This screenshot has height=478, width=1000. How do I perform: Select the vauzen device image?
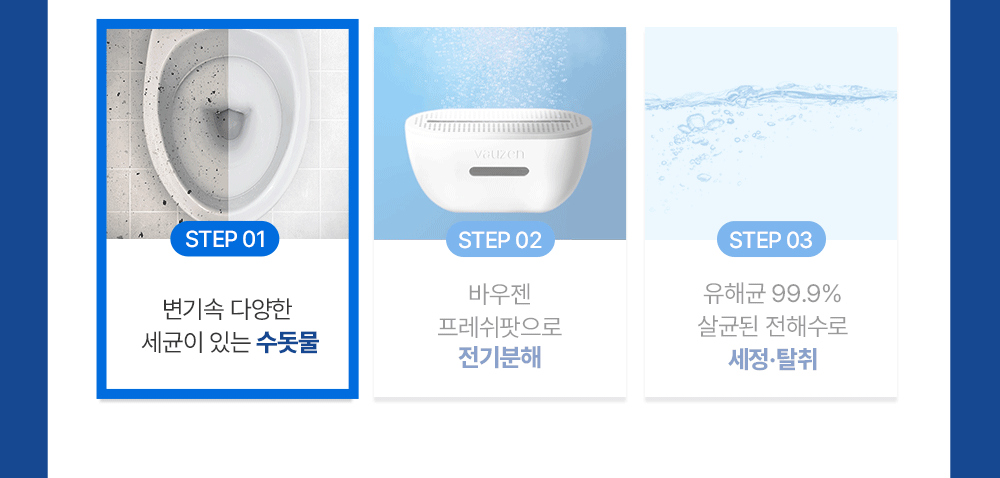point(500,133)
